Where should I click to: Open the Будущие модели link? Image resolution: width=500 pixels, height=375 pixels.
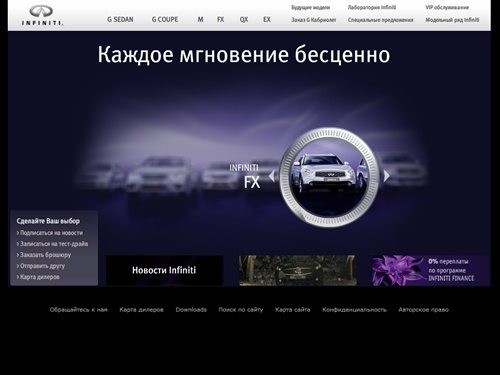pos(311,7)
